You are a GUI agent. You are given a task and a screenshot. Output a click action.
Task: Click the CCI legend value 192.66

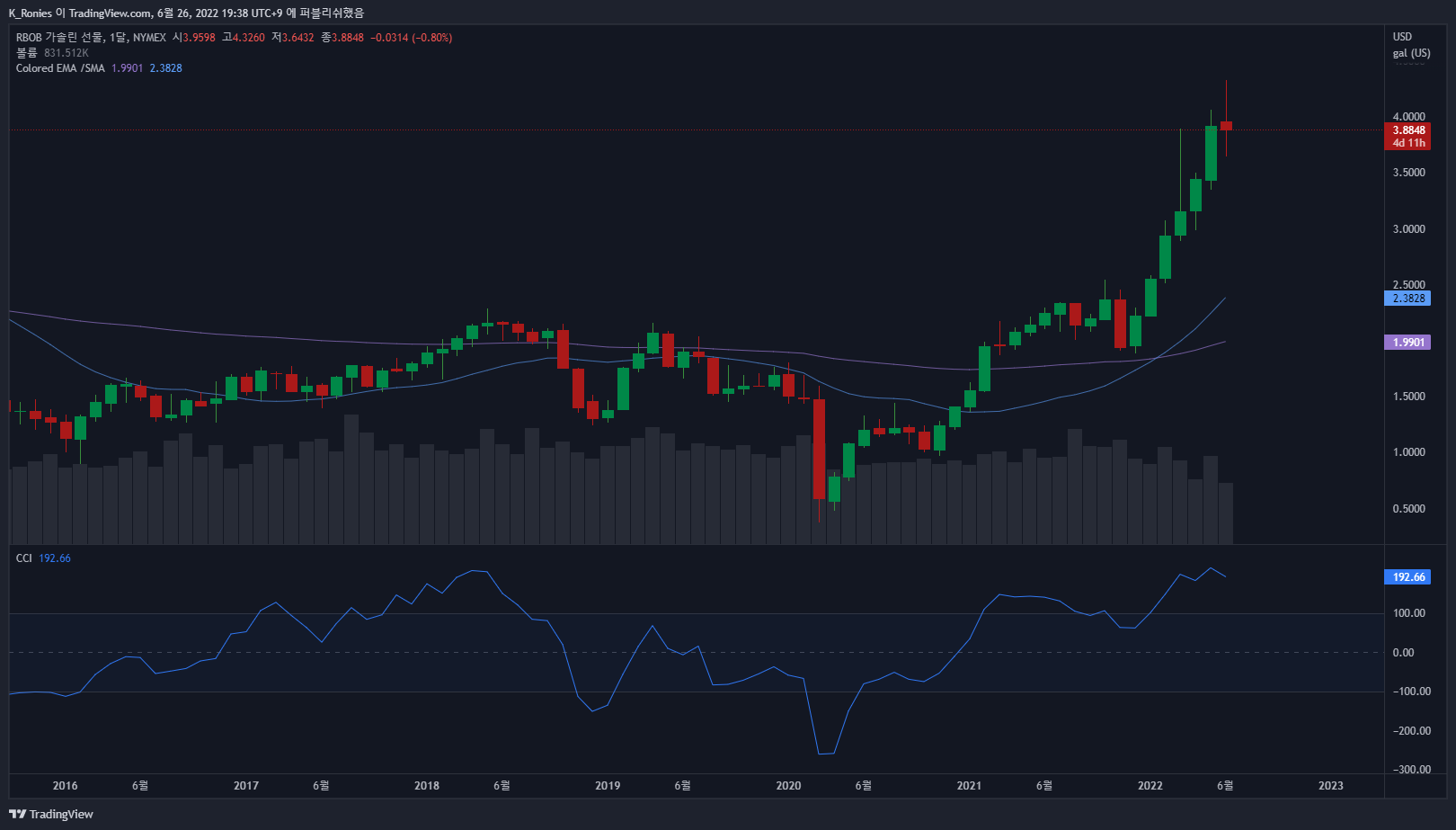tap(55, 558)
